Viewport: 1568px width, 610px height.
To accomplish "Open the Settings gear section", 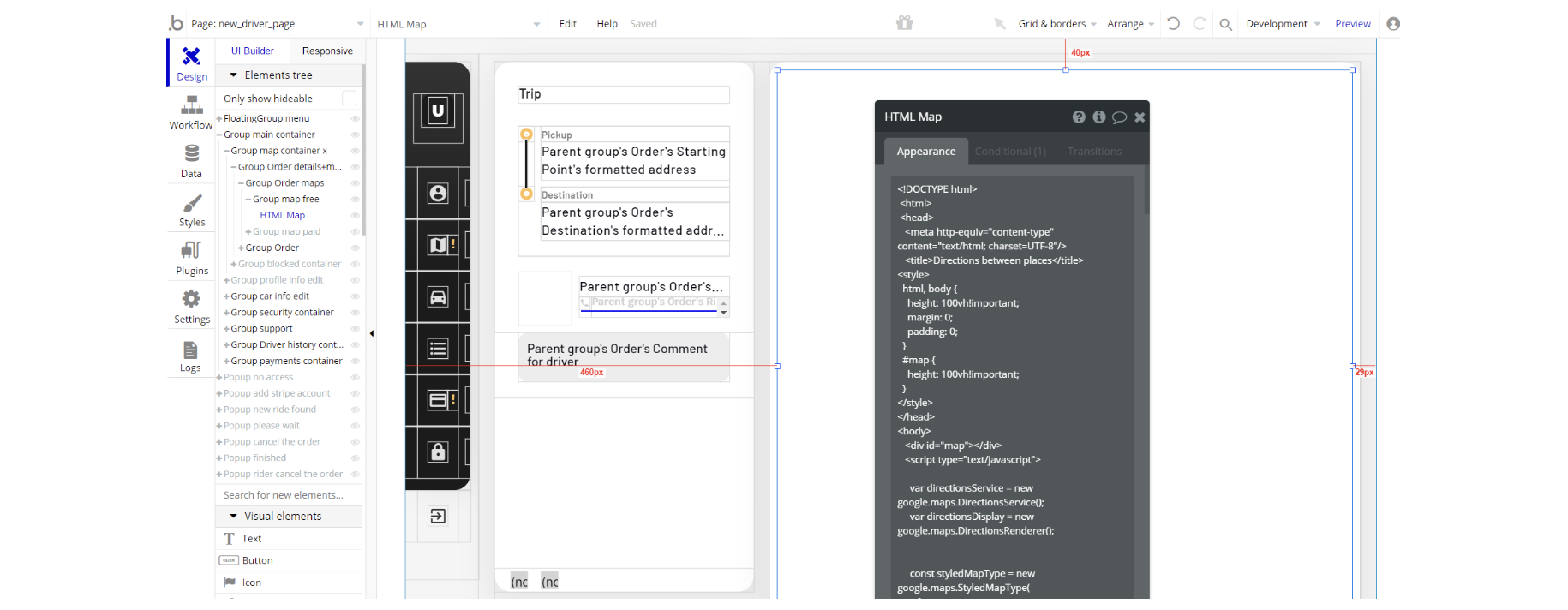I will 192,307.
